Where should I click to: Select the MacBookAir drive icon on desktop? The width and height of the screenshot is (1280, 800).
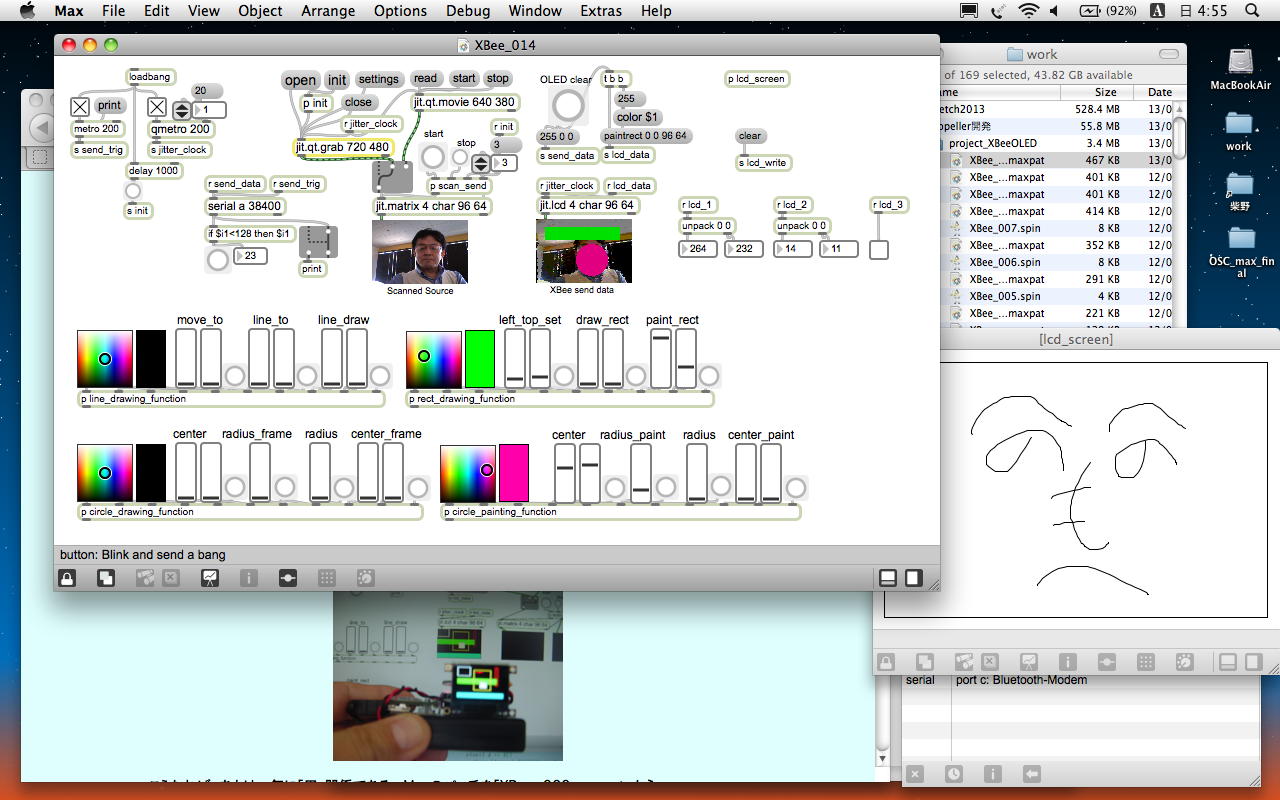point(1240,62)
